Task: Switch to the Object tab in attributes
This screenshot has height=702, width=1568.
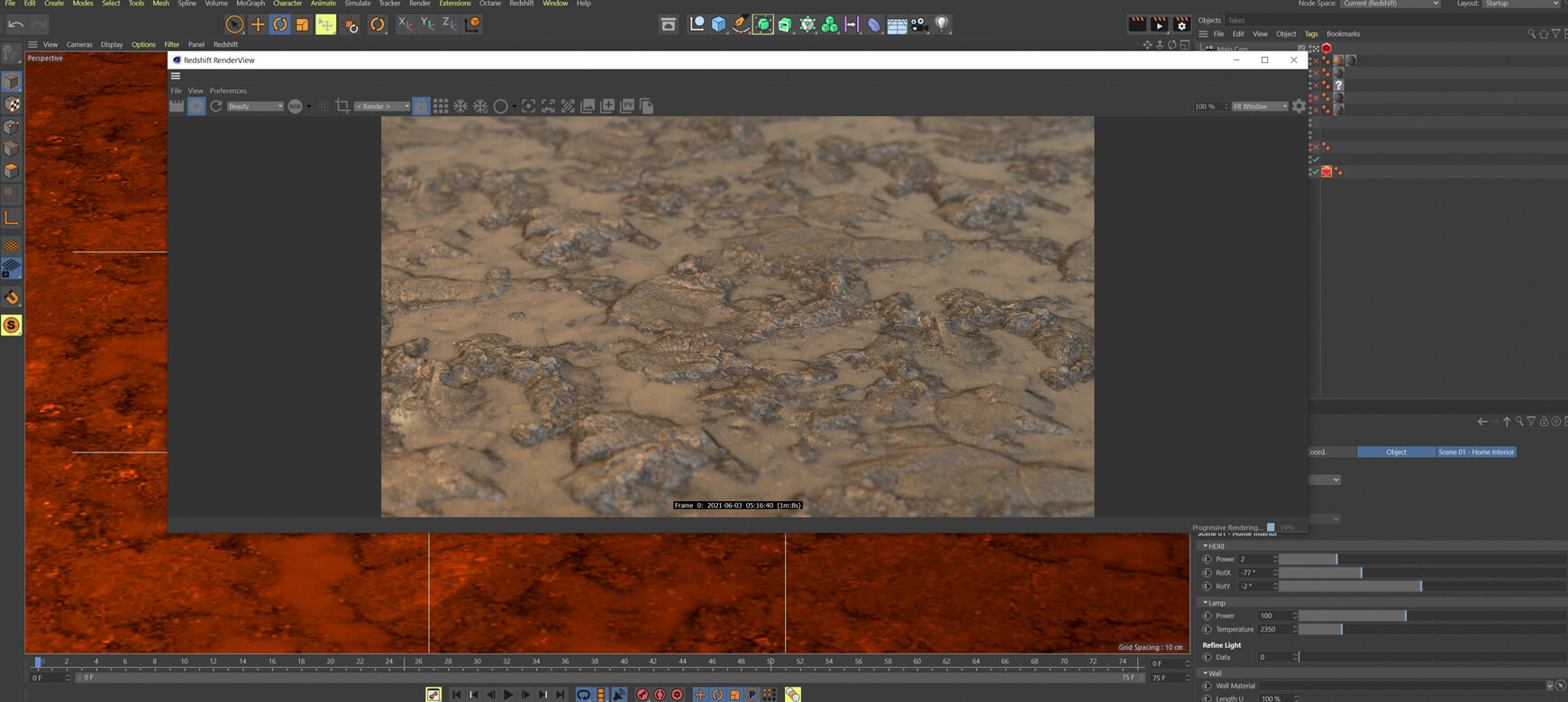Action: coord(1396,452)
